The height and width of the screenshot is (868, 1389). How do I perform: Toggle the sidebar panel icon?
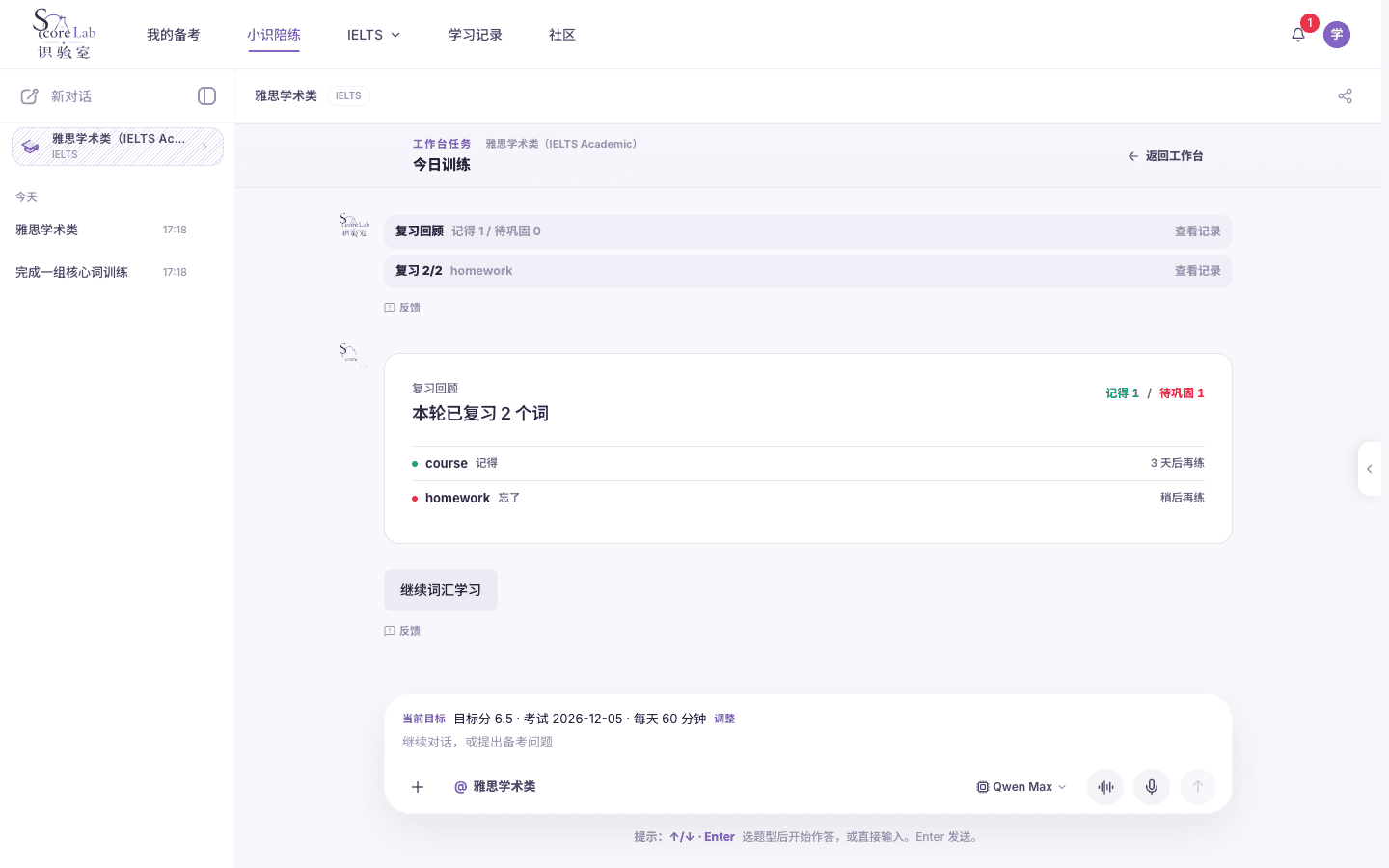coord(206,95)
